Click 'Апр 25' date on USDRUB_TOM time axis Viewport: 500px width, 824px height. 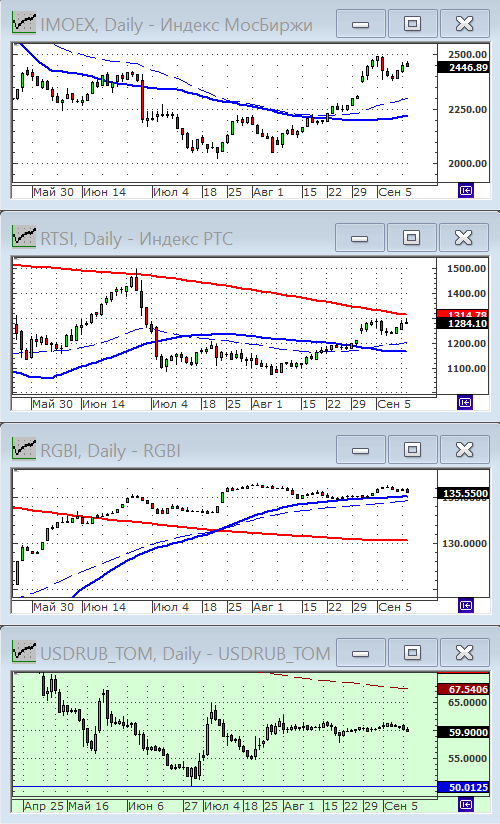[44, 806]
